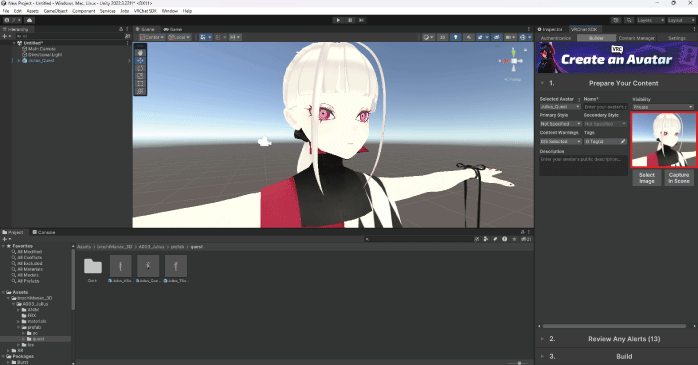Open the Selected Avatar dropdown

coord(560,107)
